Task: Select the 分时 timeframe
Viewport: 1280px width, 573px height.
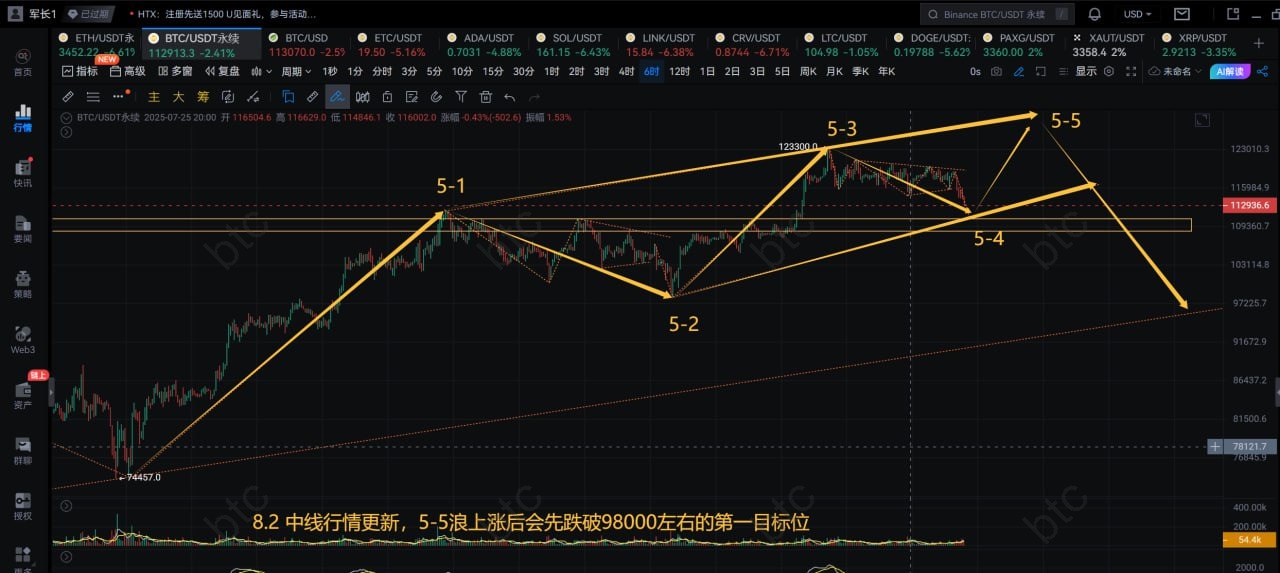Action: coord(382,72)
